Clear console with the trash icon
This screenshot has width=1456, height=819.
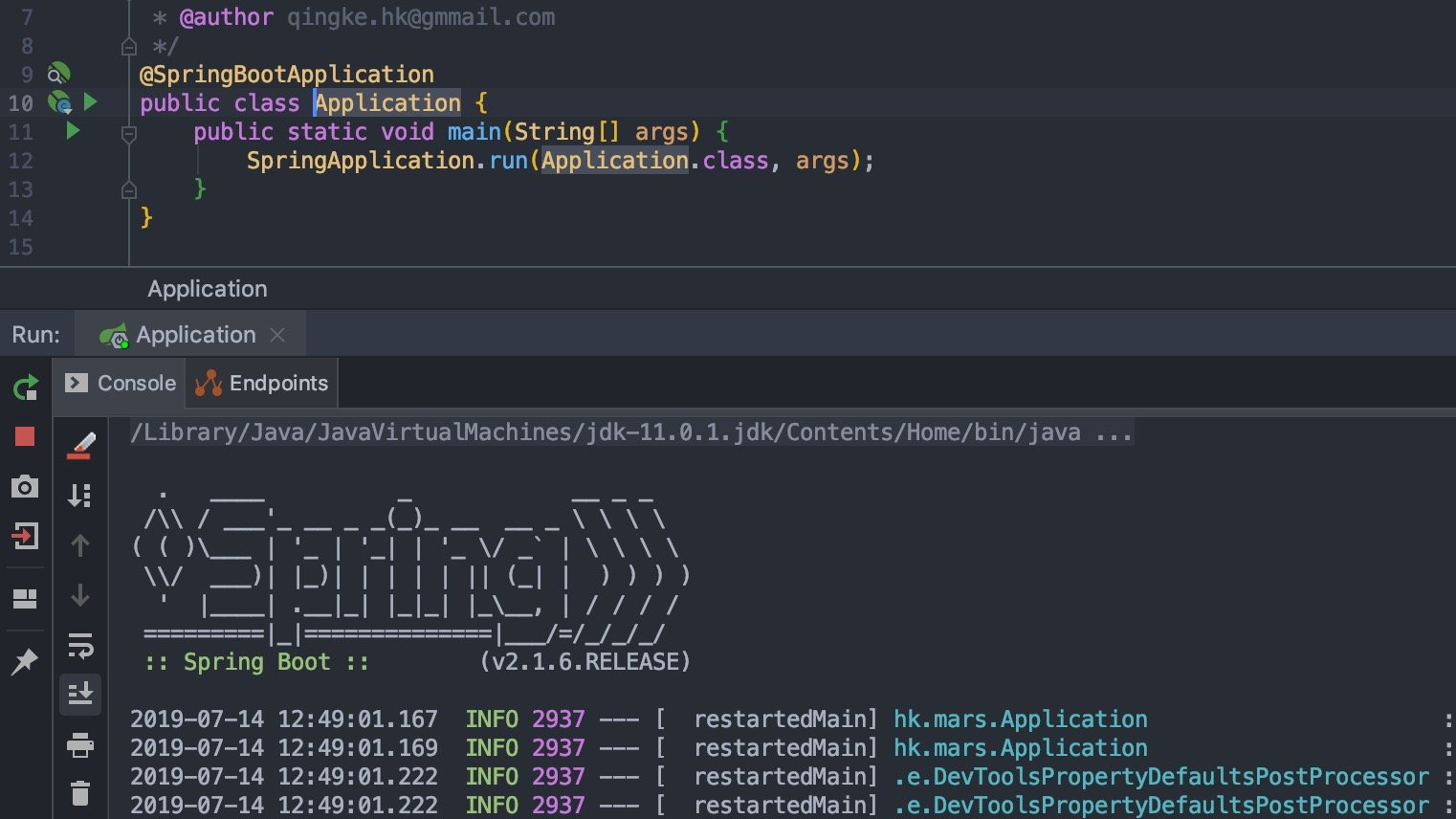tap(80, 792)
